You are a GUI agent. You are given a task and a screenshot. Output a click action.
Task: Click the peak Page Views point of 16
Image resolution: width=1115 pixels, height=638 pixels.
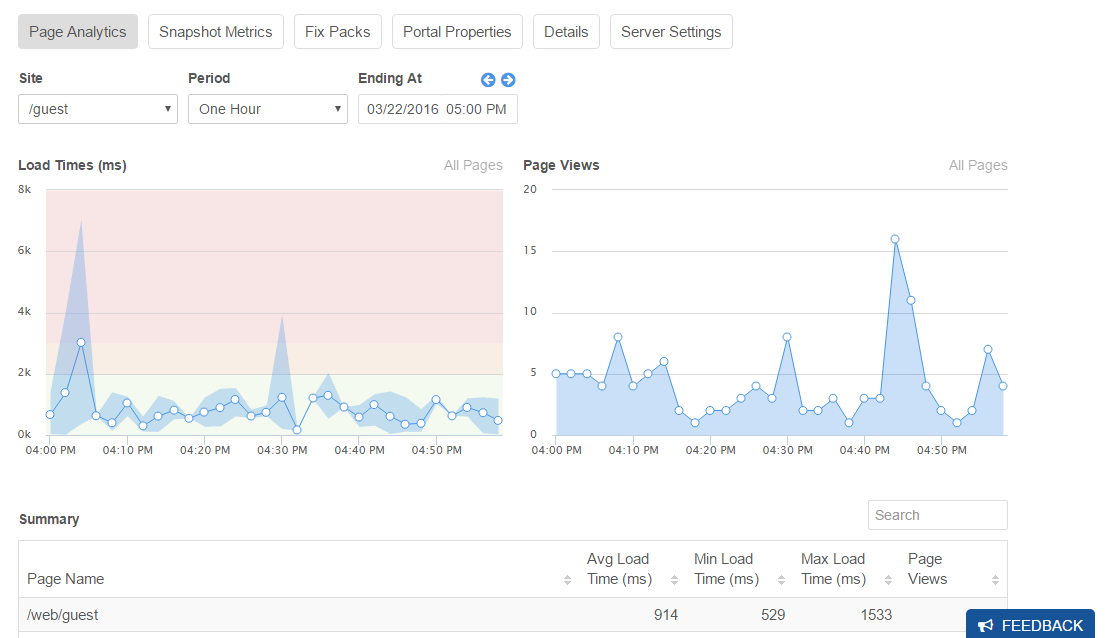[x=895, y=240]
